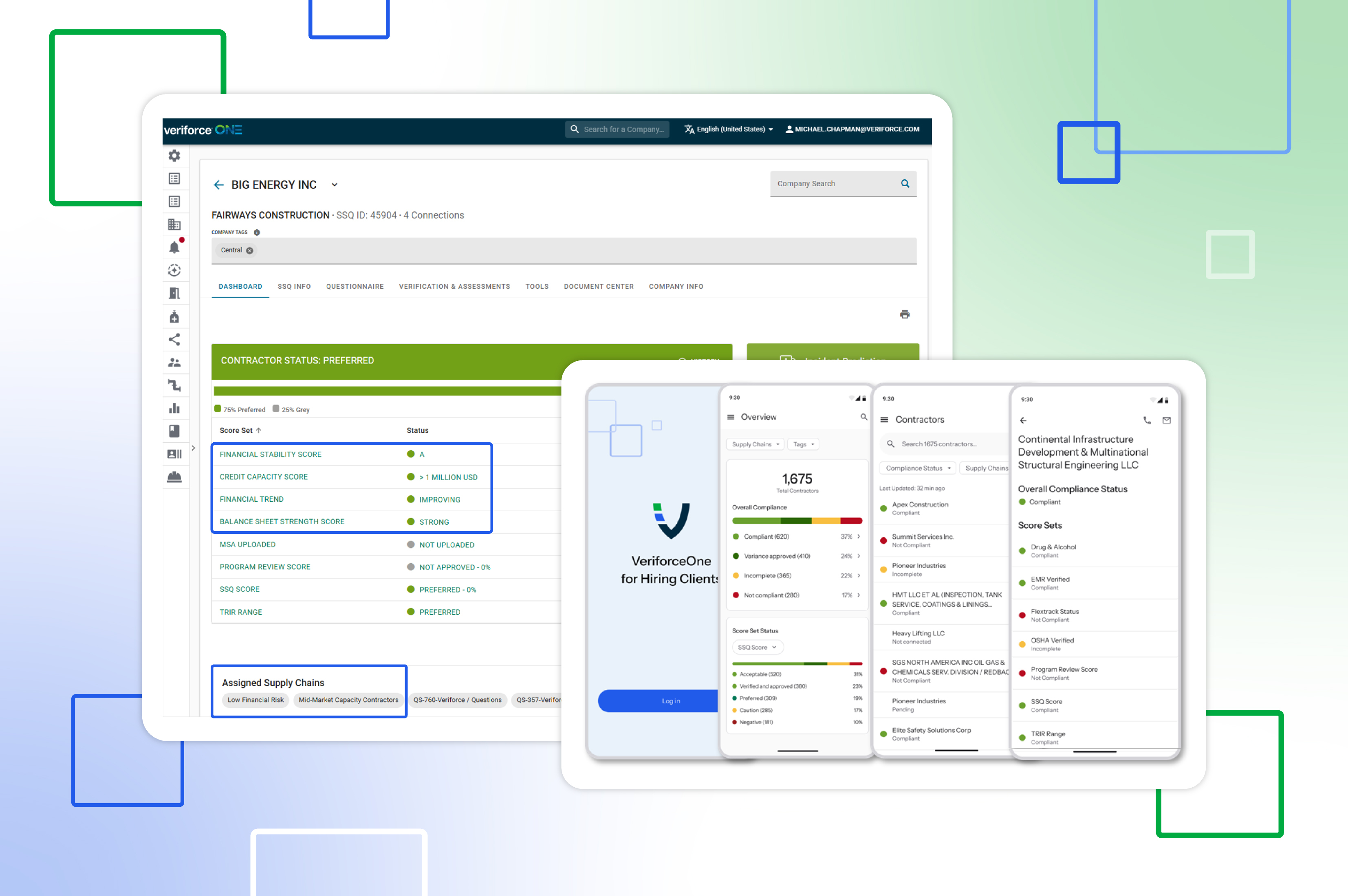Open the hard hat sidebar icon
The image size is (1348, 896).
click(174, 477)
